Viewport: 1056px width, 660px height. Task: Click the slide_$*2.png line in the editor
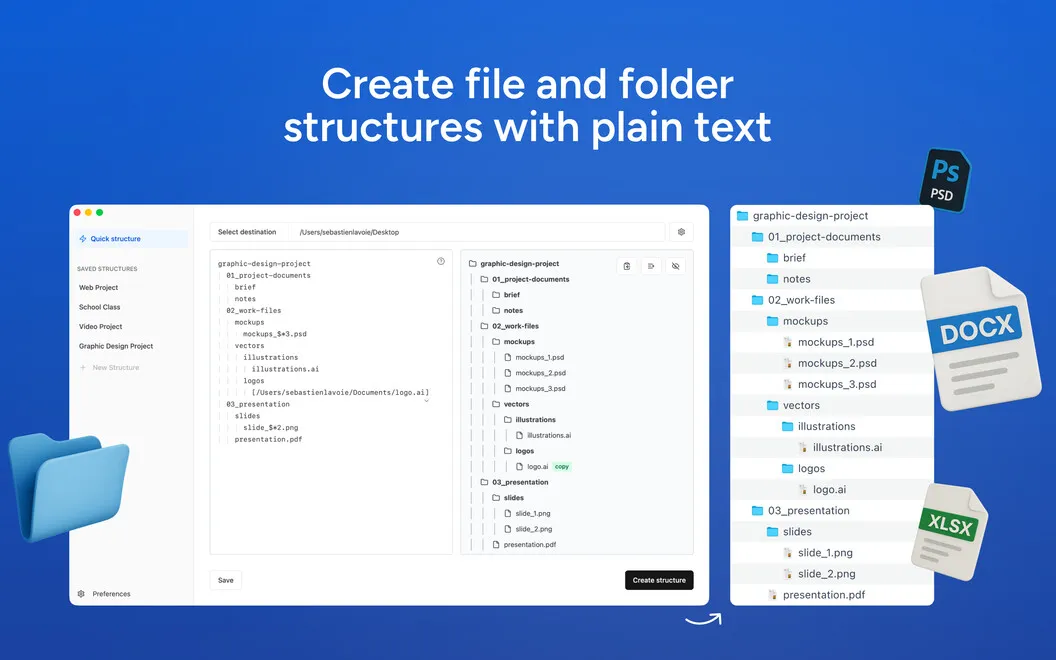pos(271,428)
